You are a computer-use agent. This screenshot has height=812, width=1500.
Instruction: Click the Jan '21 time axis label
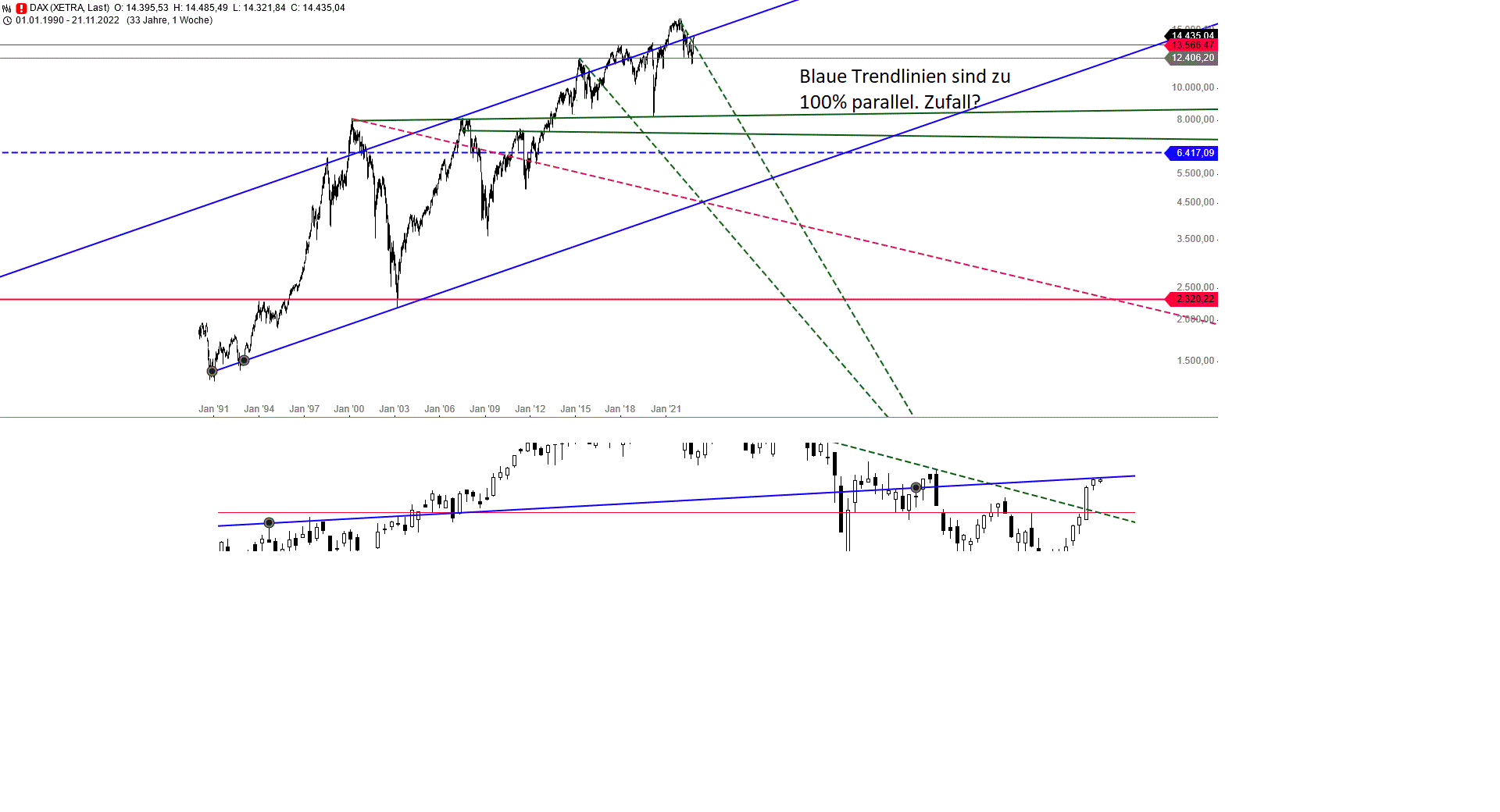click(x=666, y=409)
